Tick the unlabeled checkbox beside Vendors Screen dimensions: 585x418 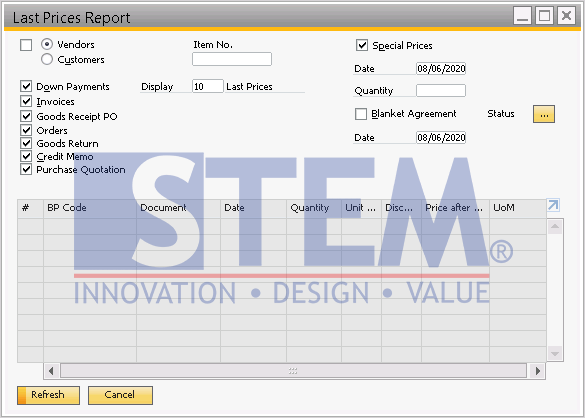click(26, 45)
